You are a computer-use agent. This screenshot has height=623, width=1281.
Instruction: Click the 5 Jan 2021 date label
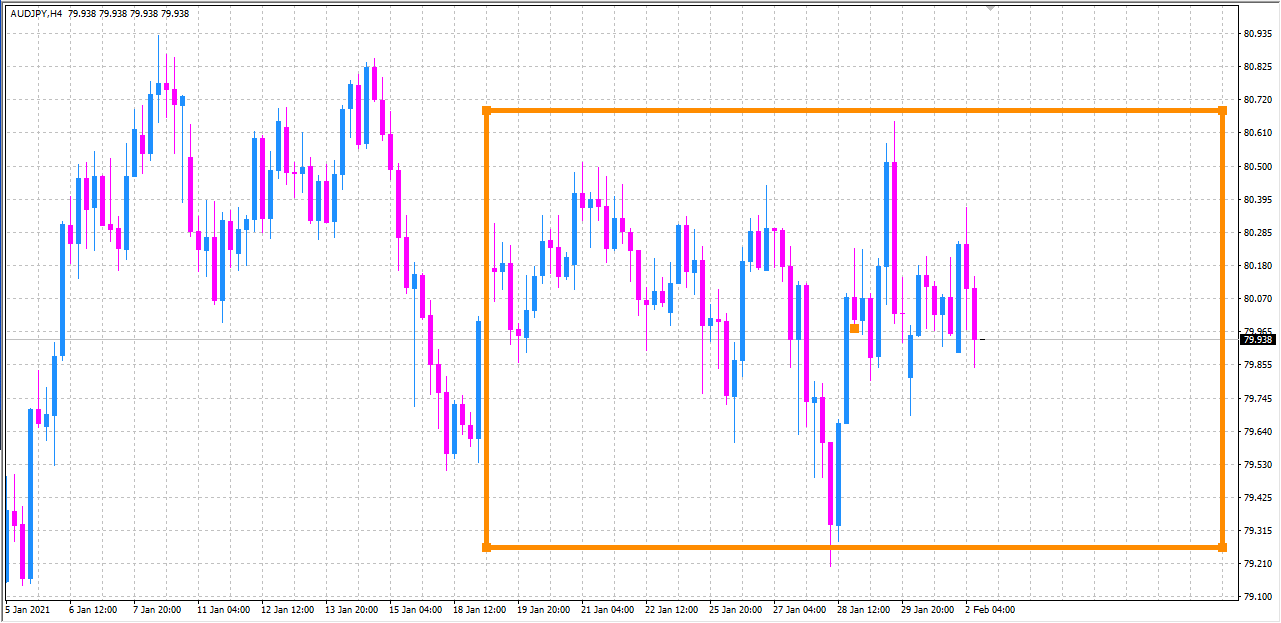point(28,609)
